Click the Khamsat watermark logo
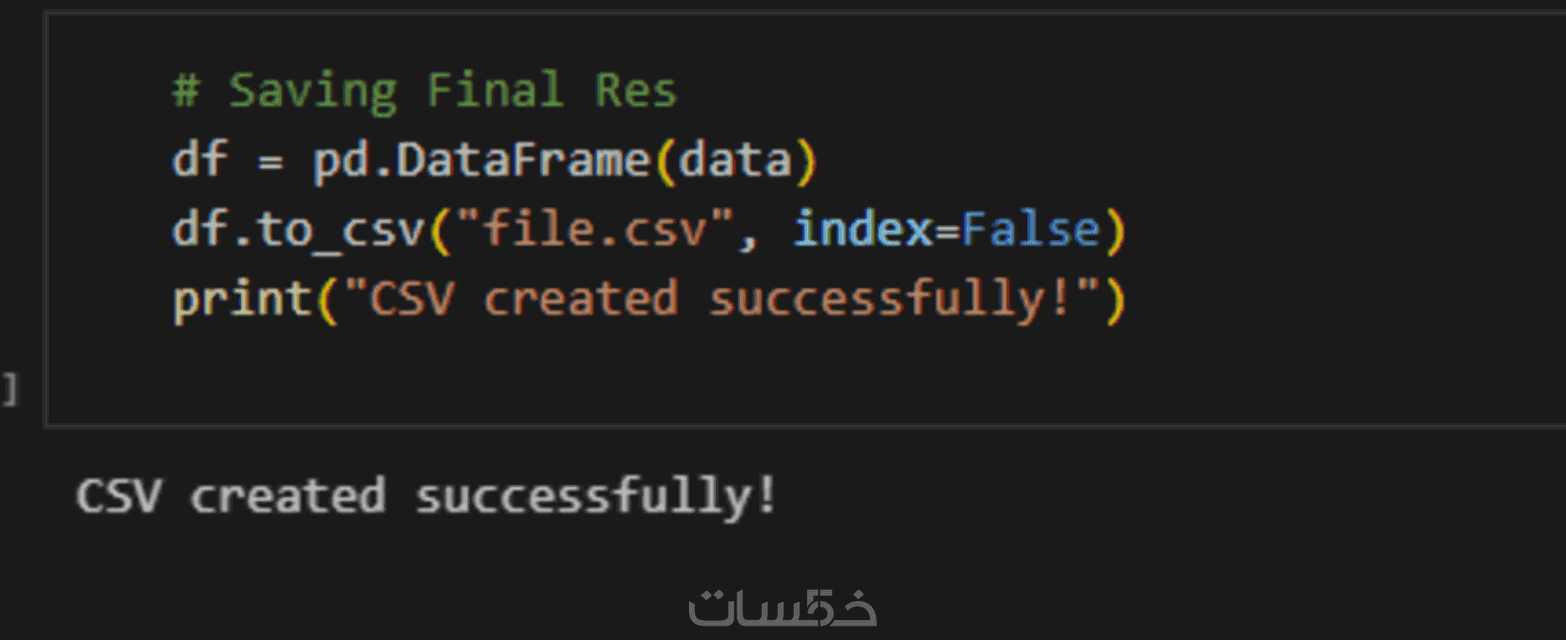The height and width of the screenshot is (640, 1566). [x=782, y=607]
